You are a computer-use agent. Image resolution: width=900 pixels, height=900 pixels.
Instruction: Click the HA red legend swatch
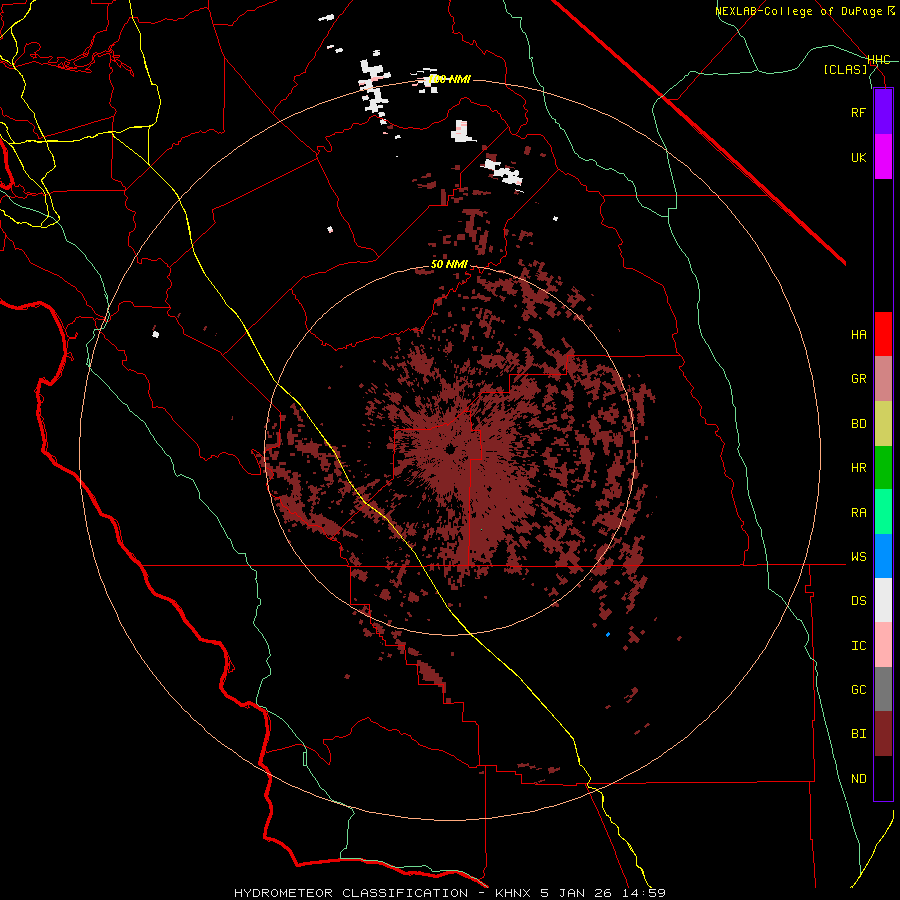coord(883,334)
